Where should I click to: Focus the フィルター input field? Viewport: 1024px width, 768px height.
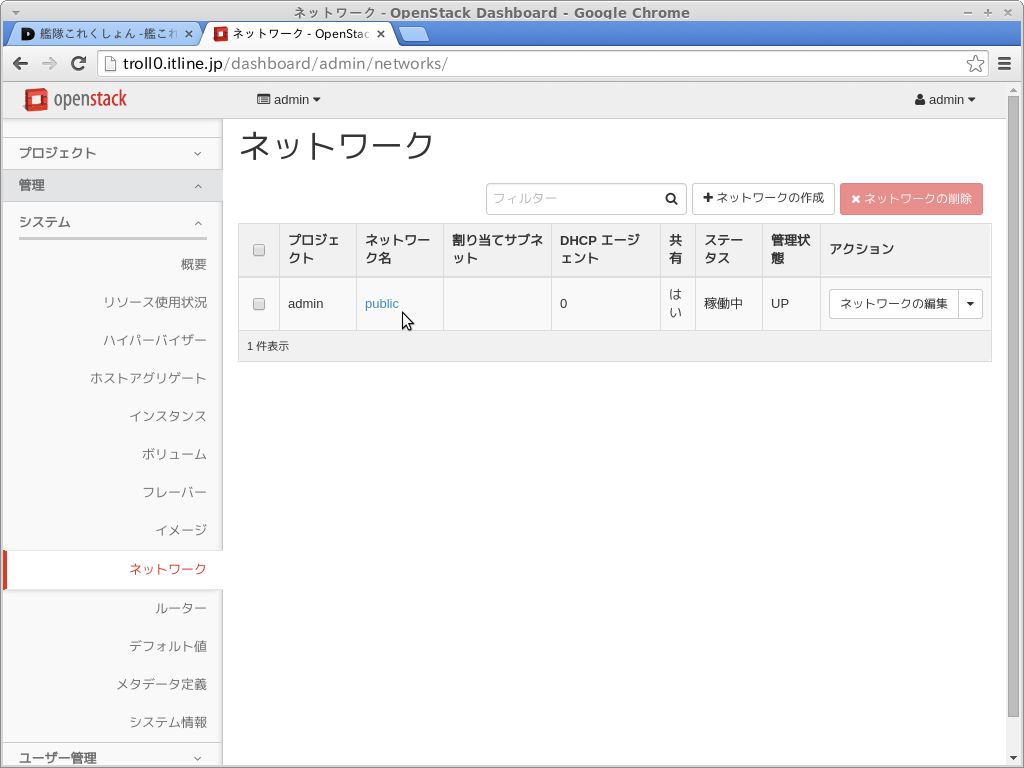click(574, 199)
